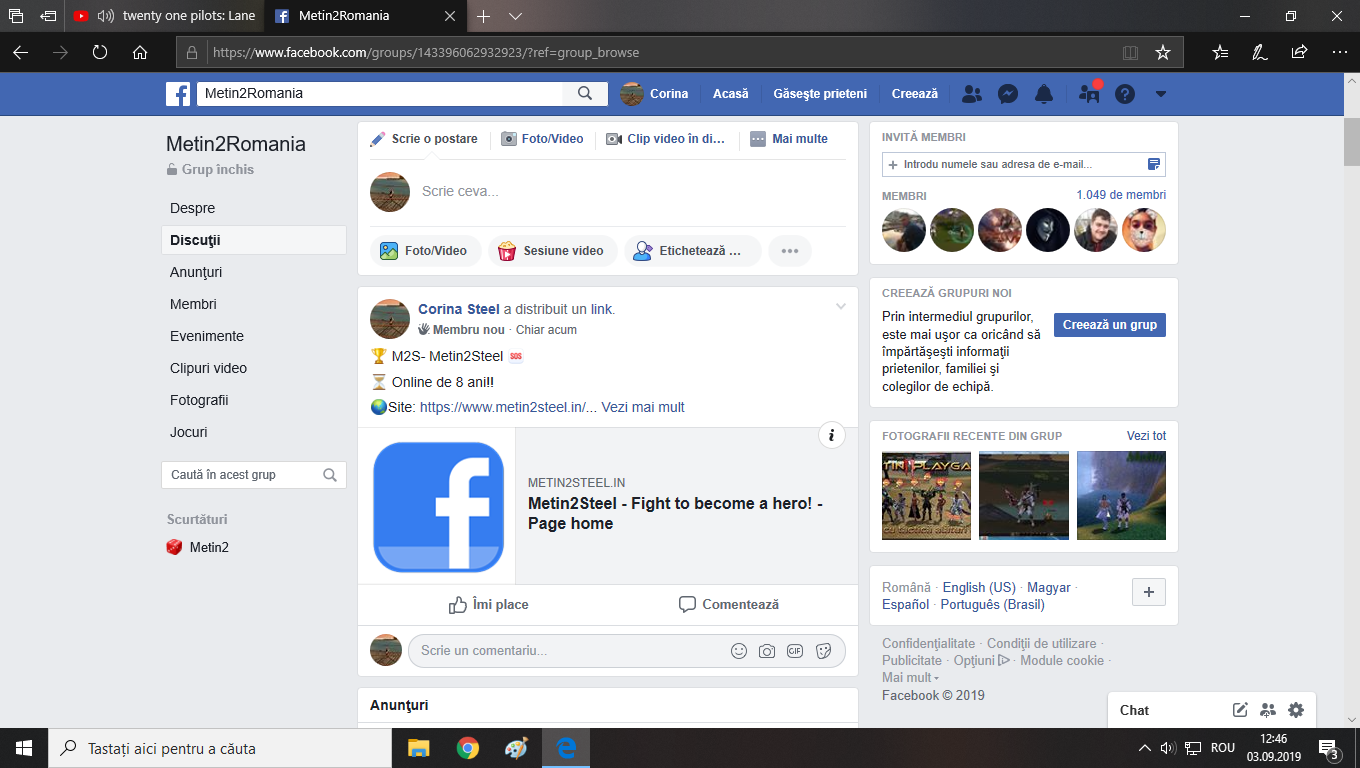
Task: Open the Notifications bell
Action: (1044, 94)
